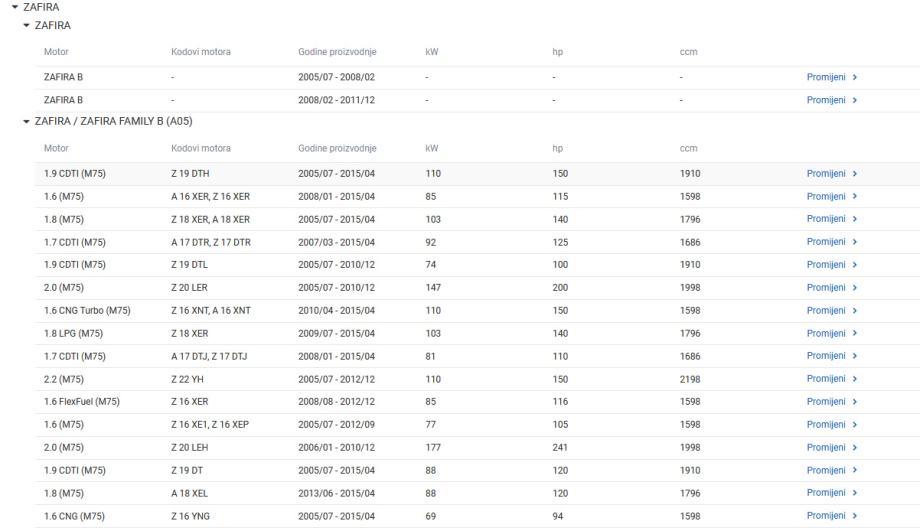This screenshot has width=920, height=531.
Task: Select engine code 'A 18 XEL'
Action: 190,493
